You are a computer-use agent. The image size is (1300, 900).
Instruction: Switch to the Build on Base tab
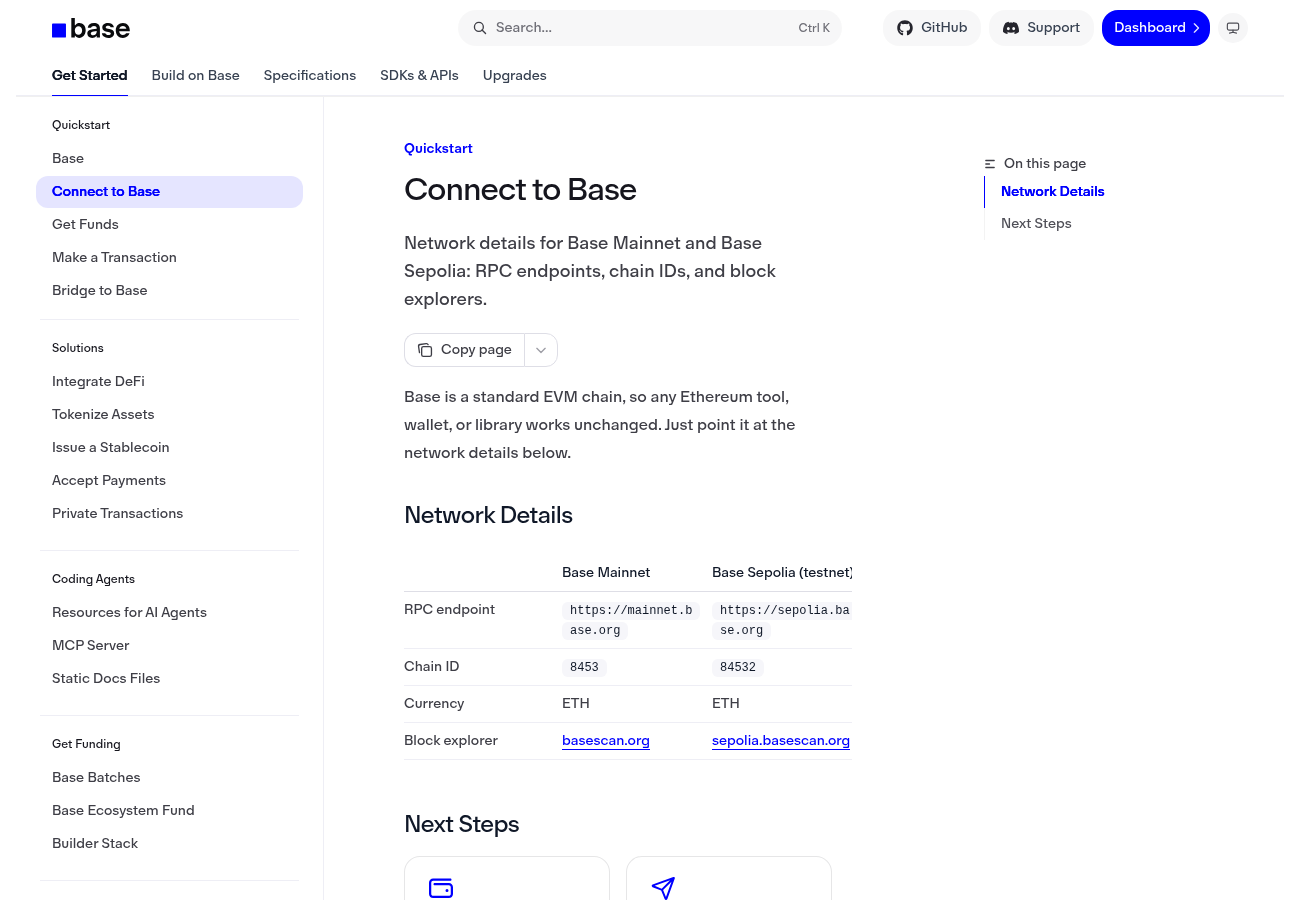[196, 76]
